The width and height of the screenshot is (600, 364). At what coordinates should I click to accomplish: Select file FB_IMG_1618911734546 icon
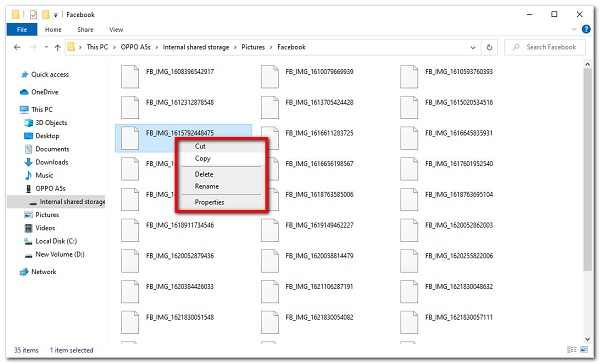pyautogui.click(x=130, y=230)
